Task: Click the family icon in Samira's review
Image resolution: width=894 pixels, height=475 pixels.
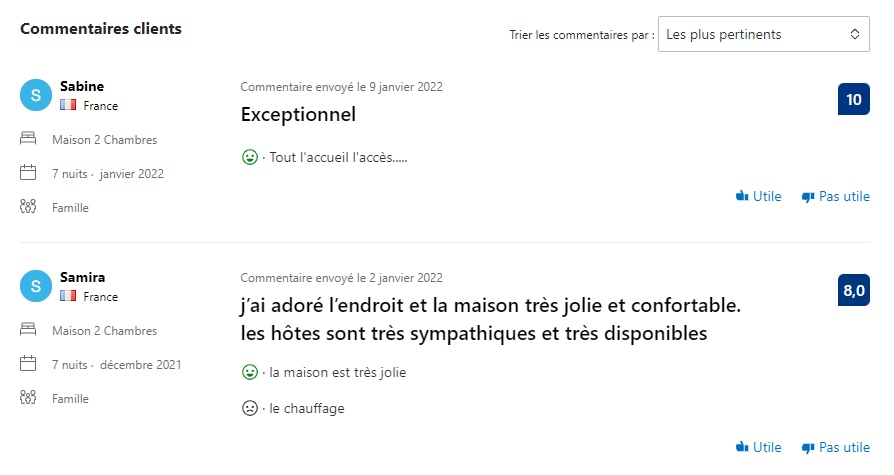Action: click(x=28, y=398)
